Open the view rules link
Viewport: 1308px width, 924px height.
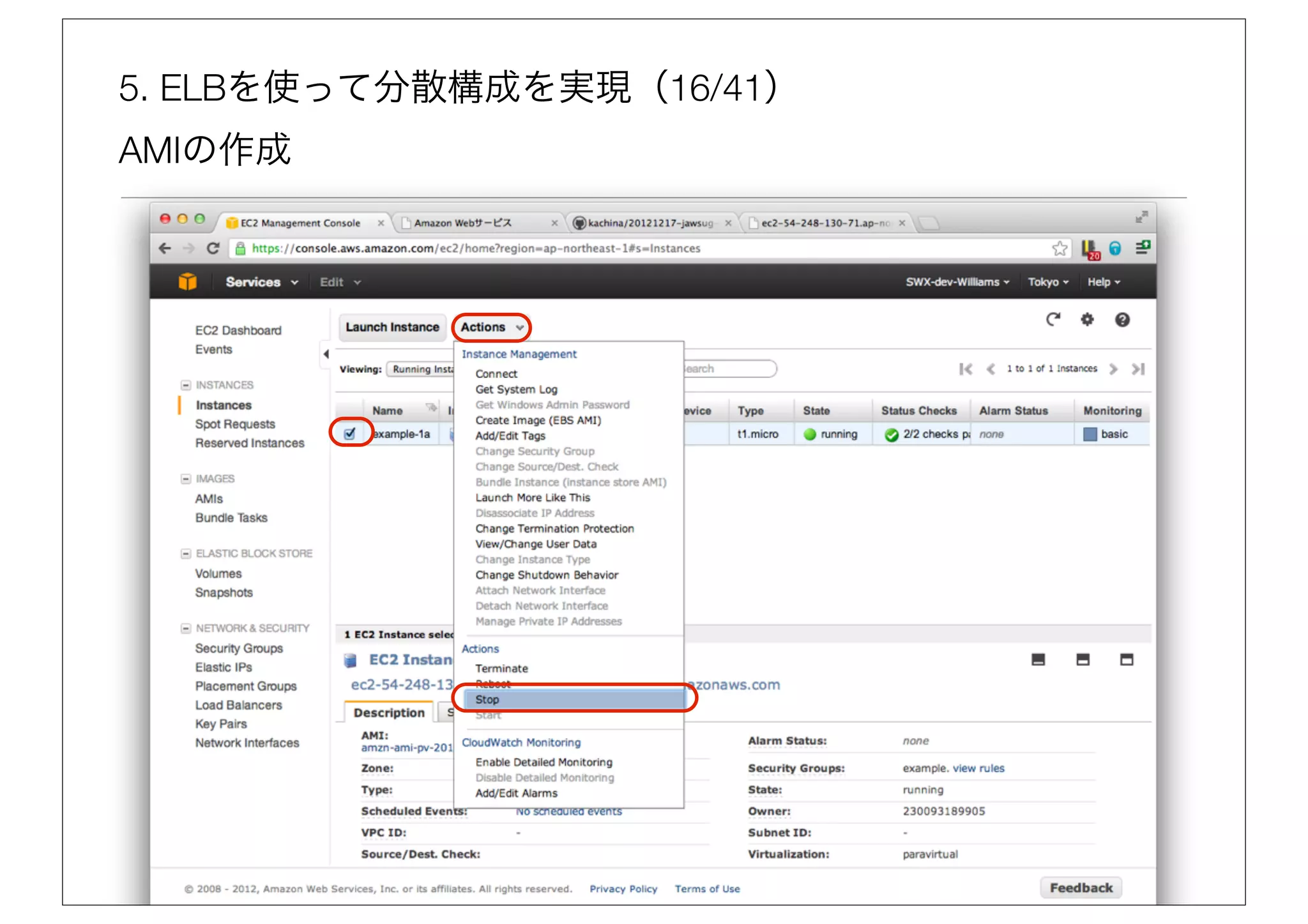[x=978, y=768]
